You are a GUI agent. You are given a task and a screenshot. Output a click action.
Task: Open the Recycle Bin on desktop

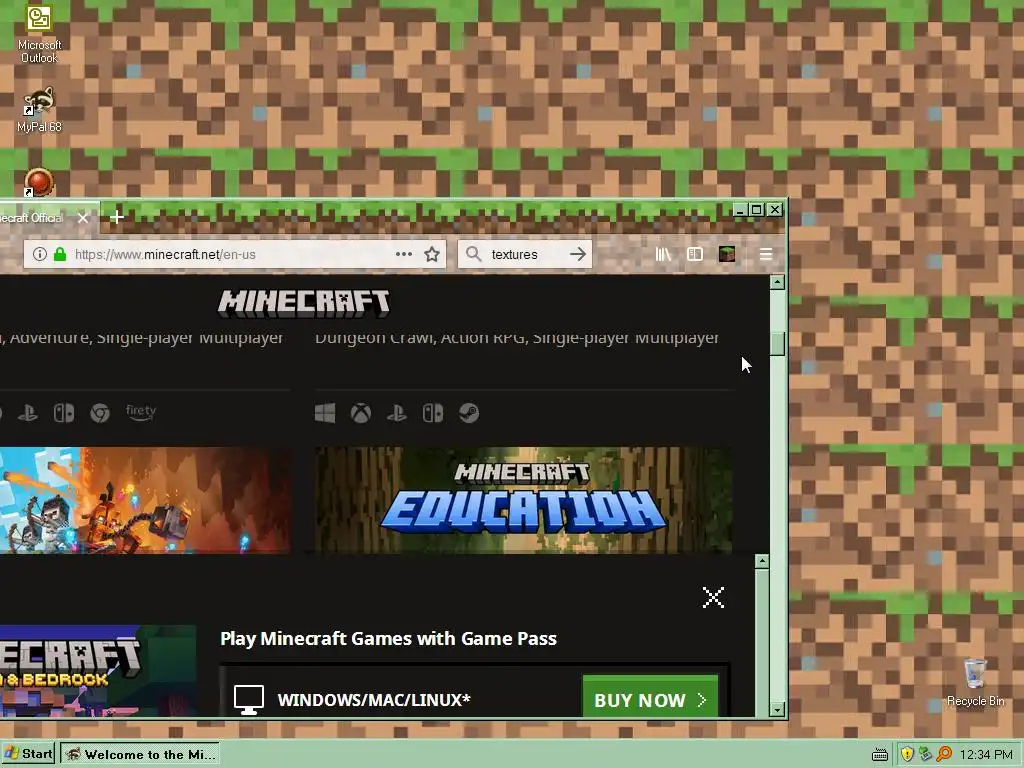click(975, 682)
